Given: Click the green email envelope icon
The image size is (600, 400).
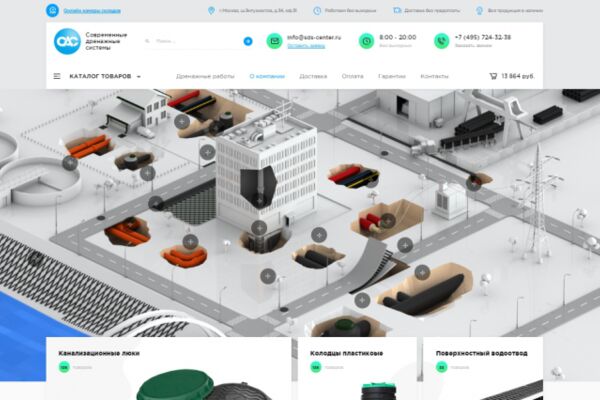Looking at the screenshot, I should point(274,41).
